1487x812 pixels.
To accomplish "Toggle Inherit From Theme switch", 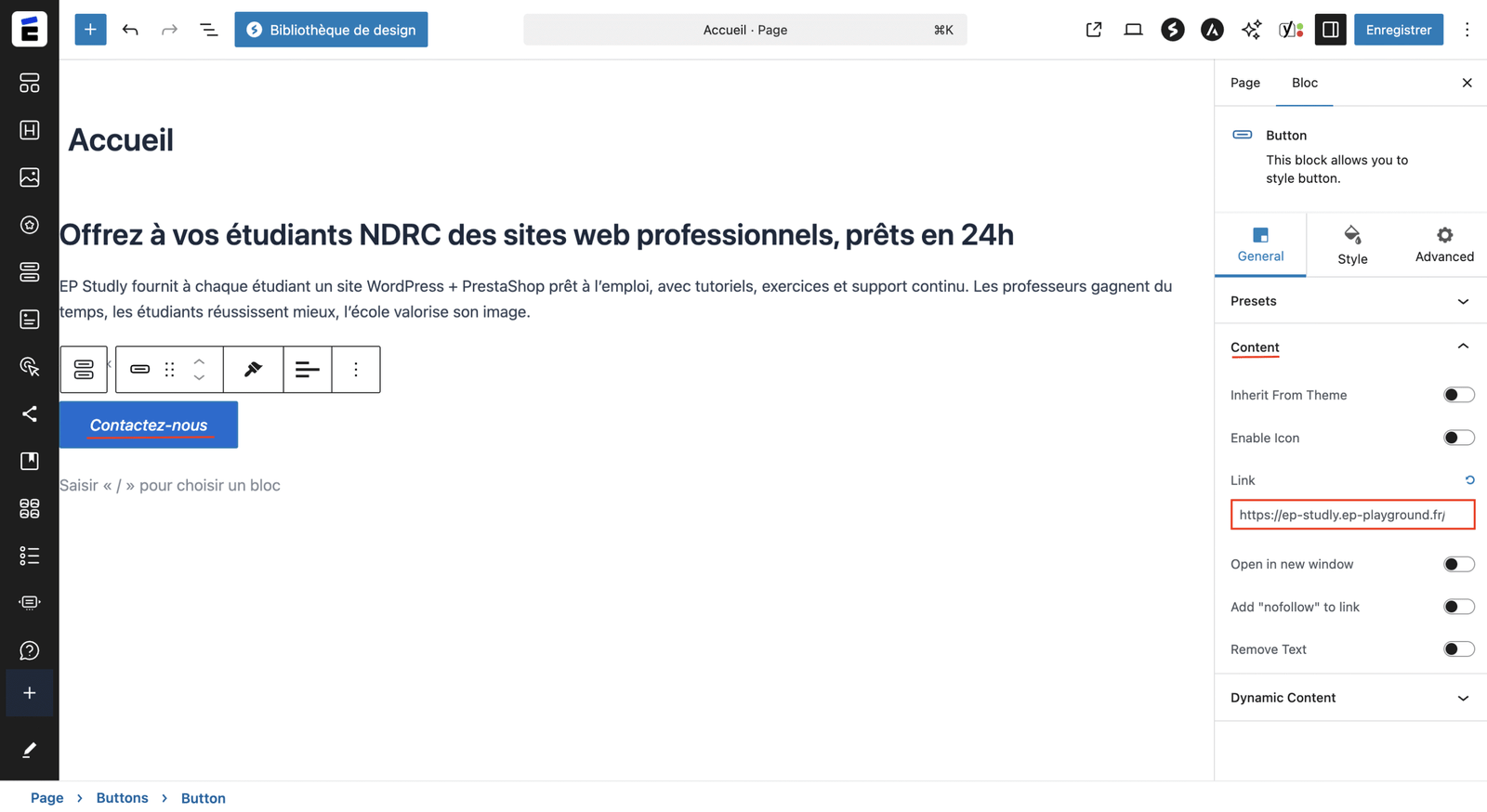I will point(1458,395).
